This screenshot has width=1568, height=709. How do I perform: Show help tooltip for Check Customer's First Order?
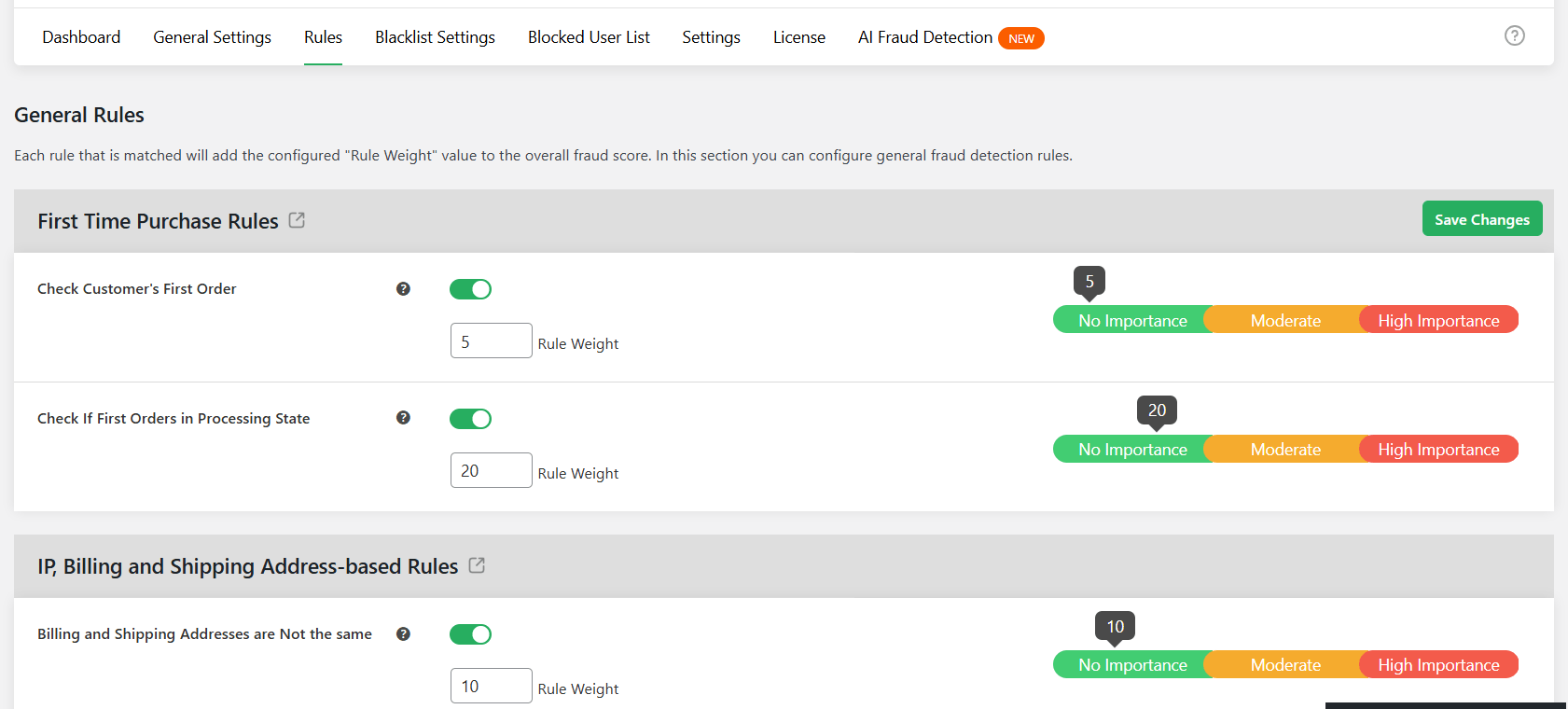click(403, 289)
